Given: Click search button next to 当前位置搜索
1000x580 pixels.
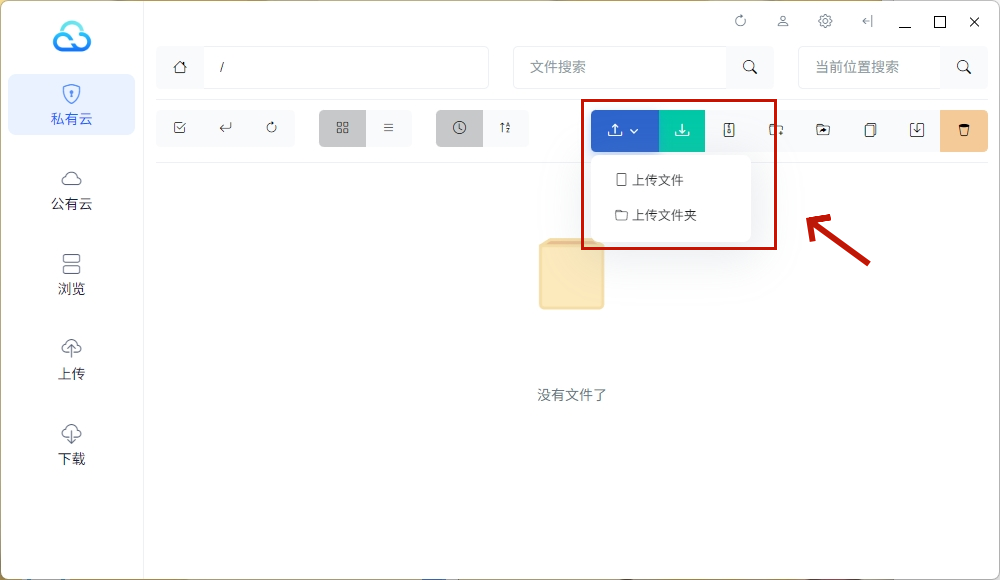Looking at the screenshot, I should [964, 67].
